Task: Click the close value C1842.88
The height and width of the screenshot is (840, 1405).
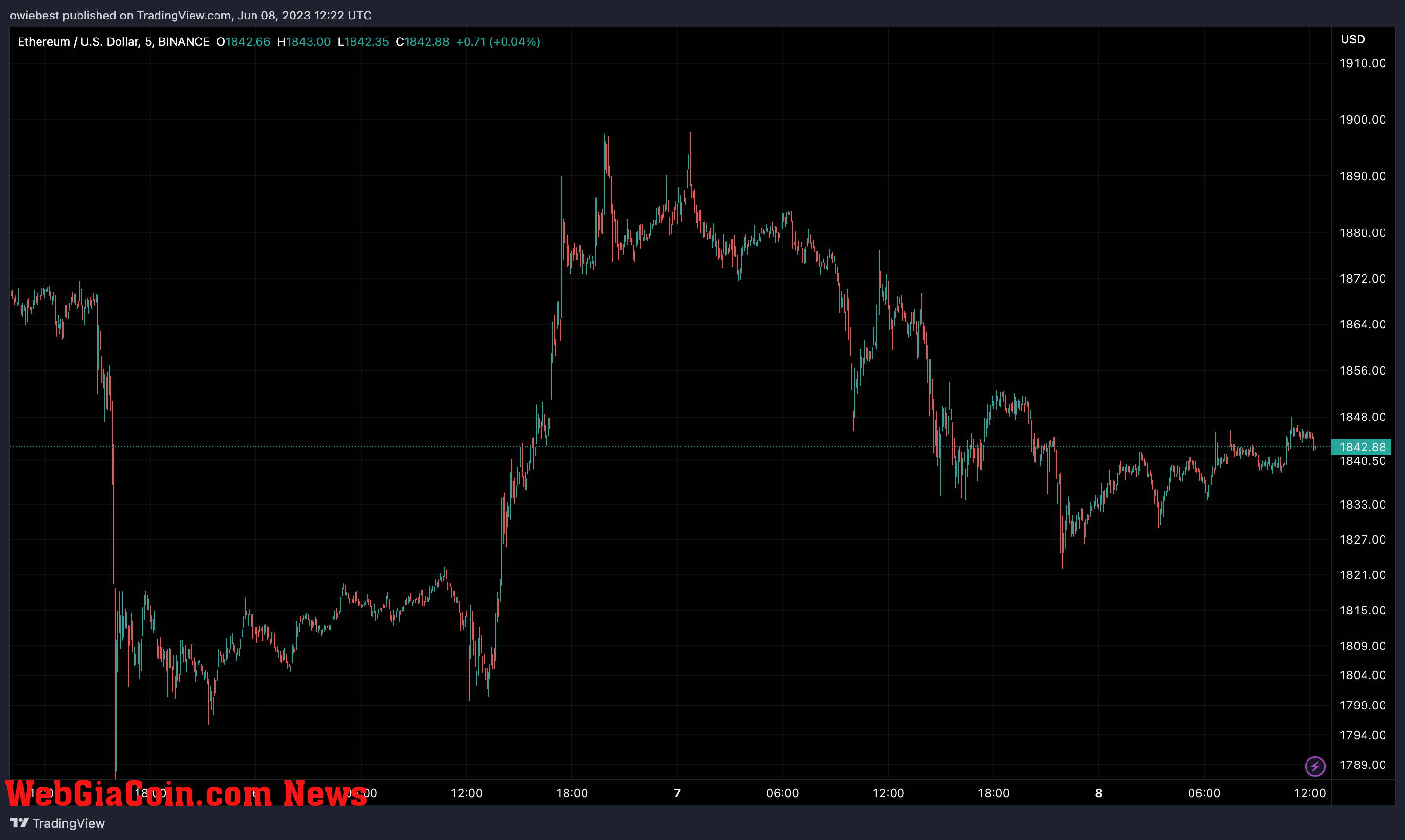Action: [423, 42]
